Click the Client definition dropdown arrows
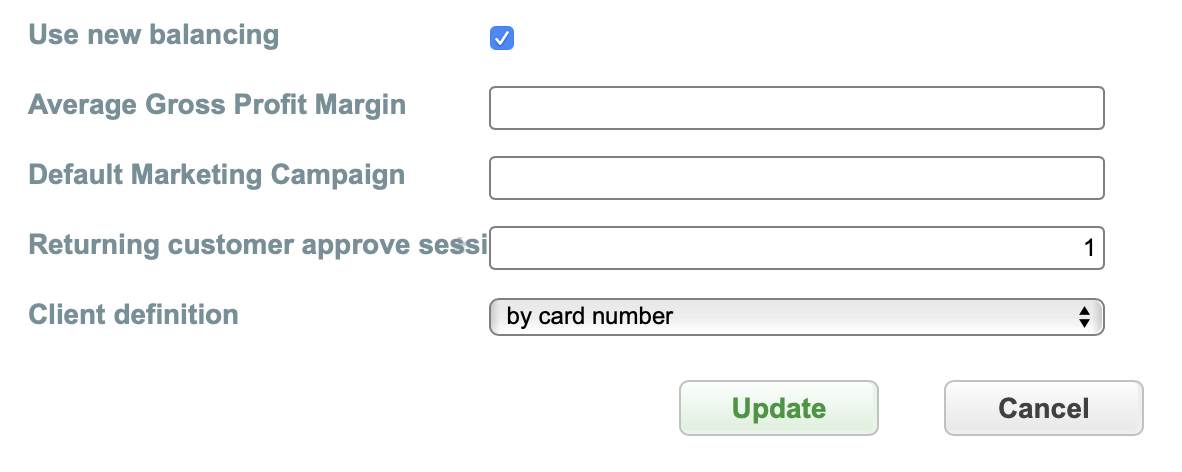 (1083, 317)
